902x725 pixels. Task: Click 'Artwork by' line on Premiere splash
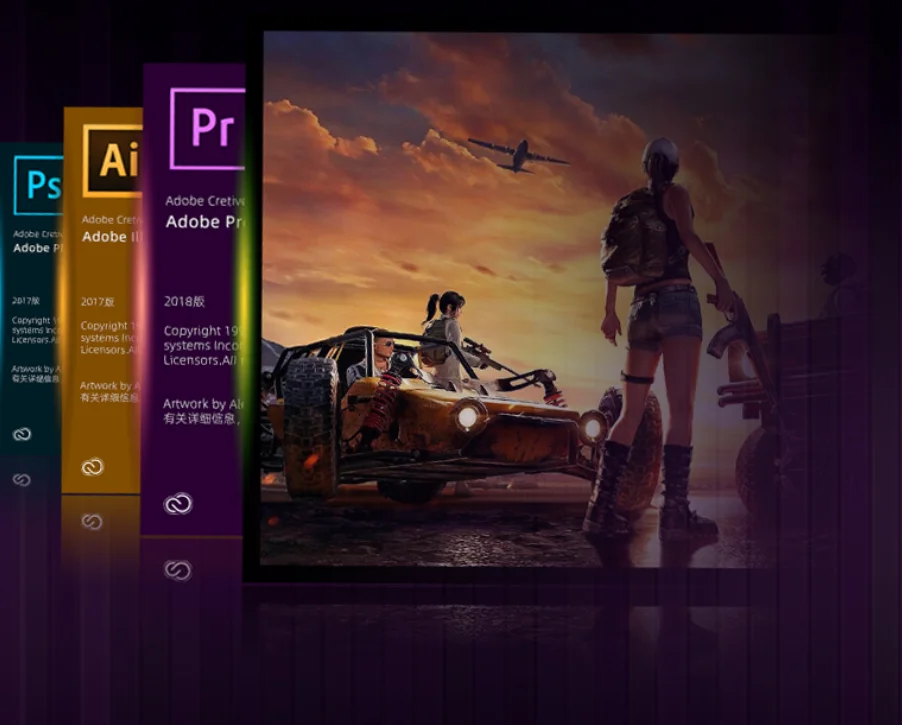(x=203, y=404)
